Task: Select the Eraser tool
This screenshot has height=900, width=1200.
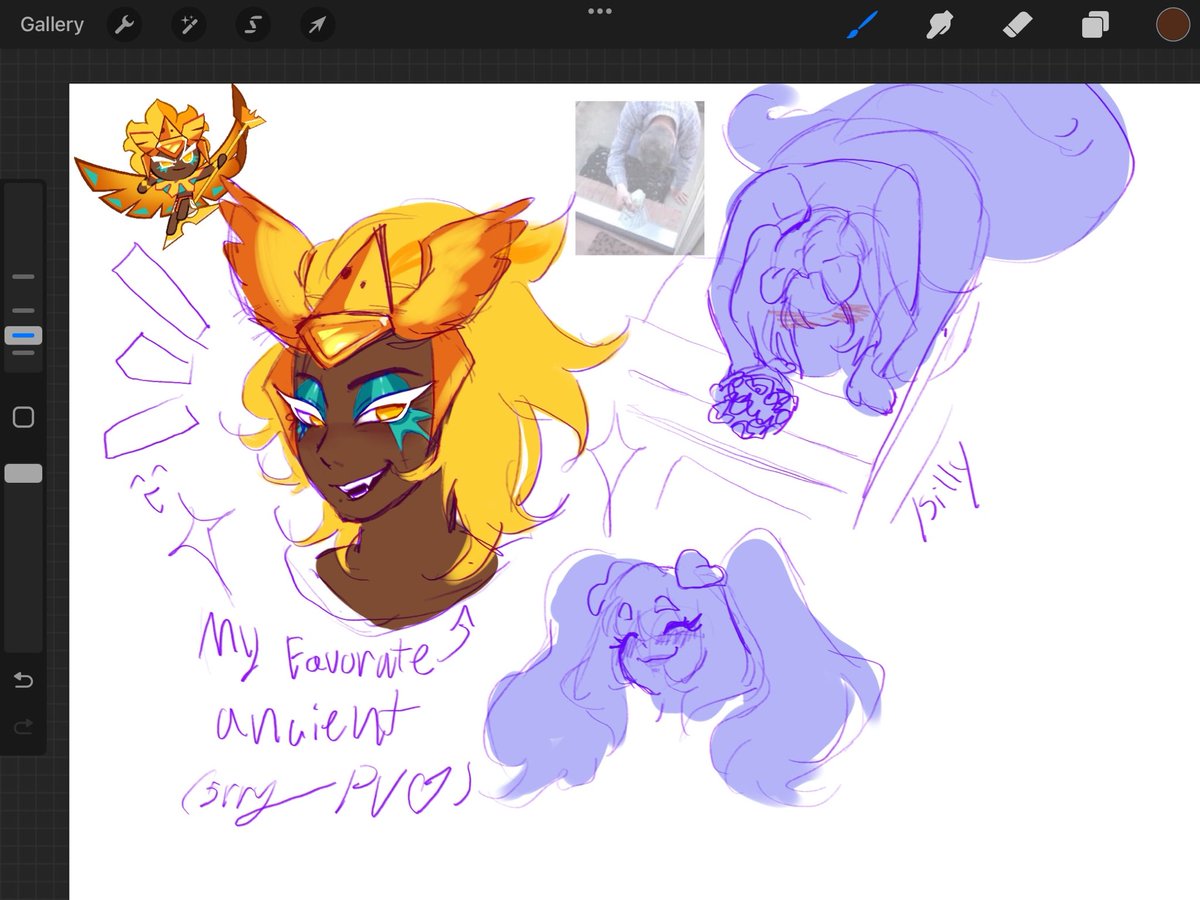Action: (1017, 25)
